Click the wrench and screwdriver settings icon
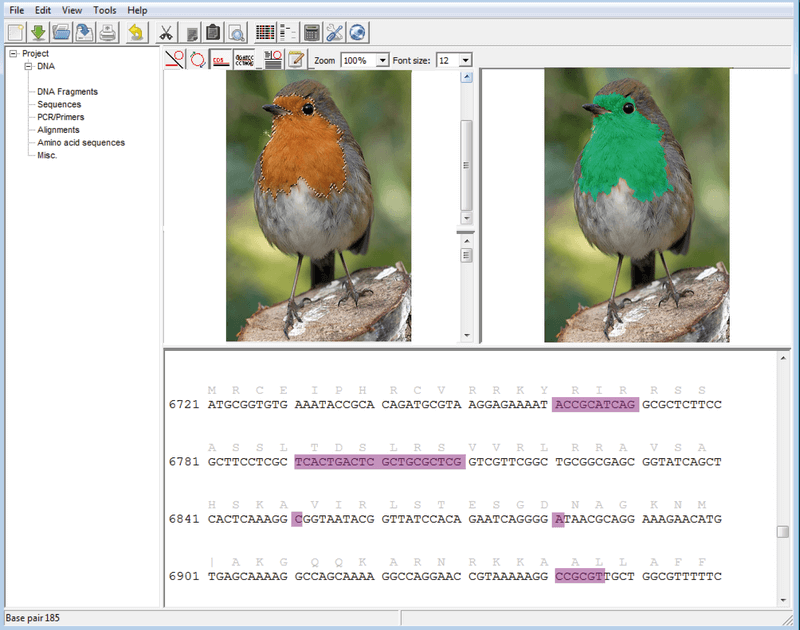 pyautogui.click(x=335, y=32)
